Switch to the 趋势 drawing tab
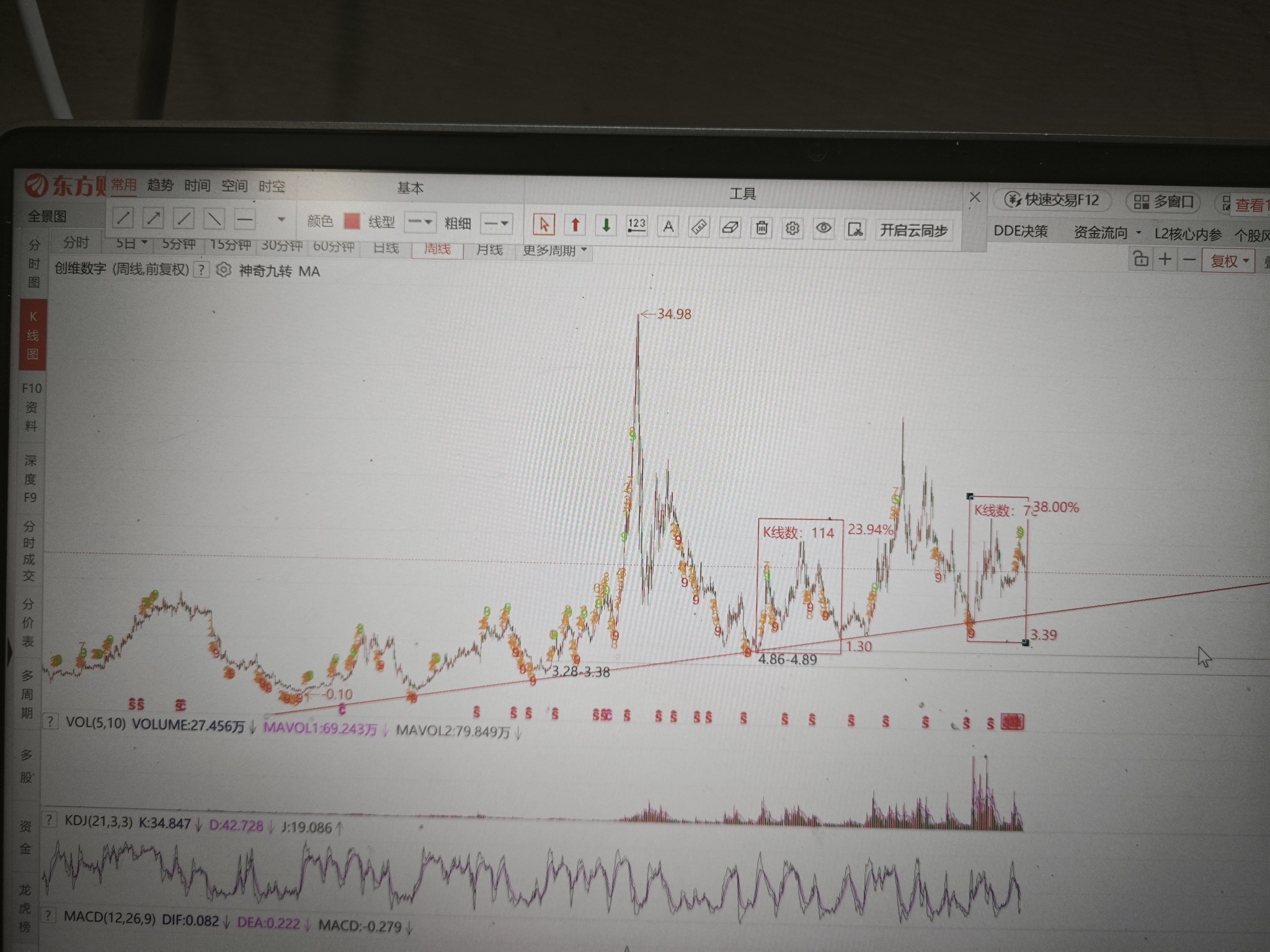 click(160, 185)
